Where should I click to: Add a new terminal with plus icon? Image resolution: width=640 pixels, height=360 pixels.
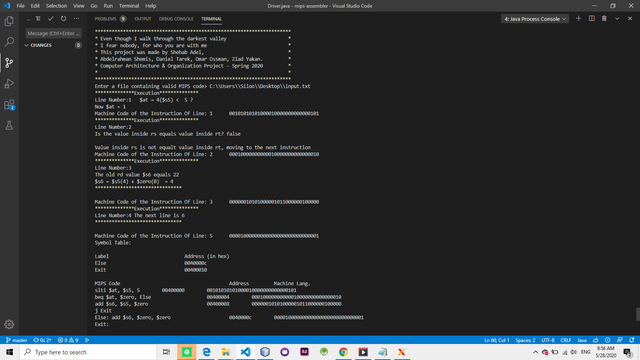(x=578, y=18)
